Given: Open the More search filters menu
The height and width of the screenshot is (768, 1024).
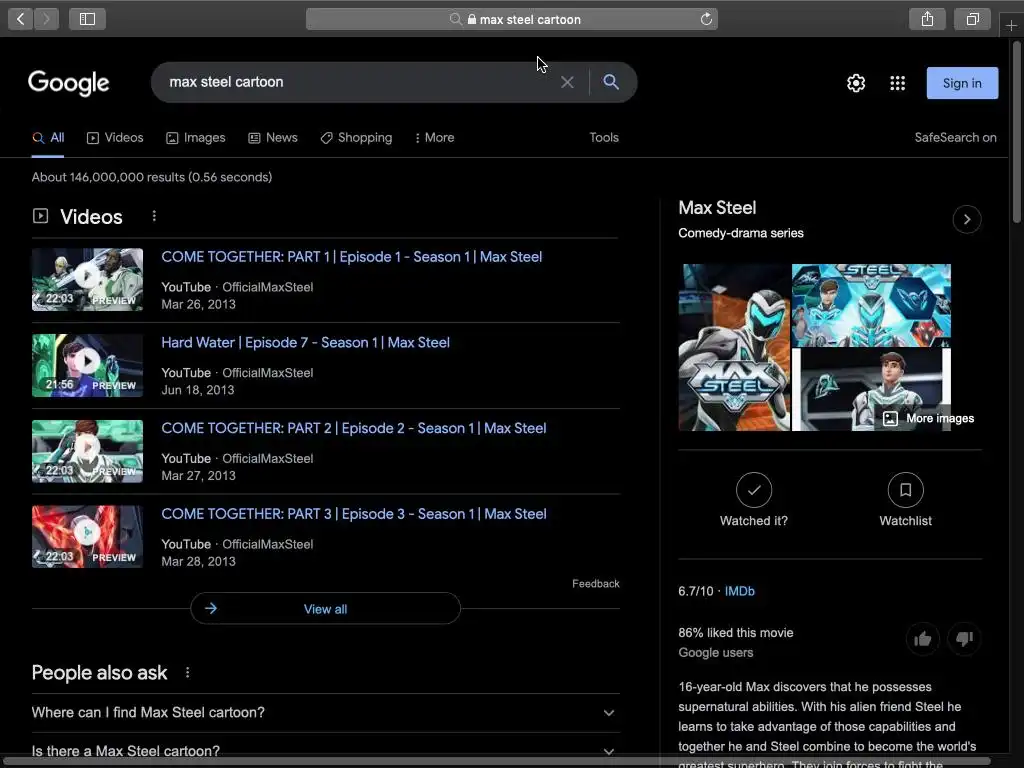Looking at the screenshot, I should click(434, 138).
